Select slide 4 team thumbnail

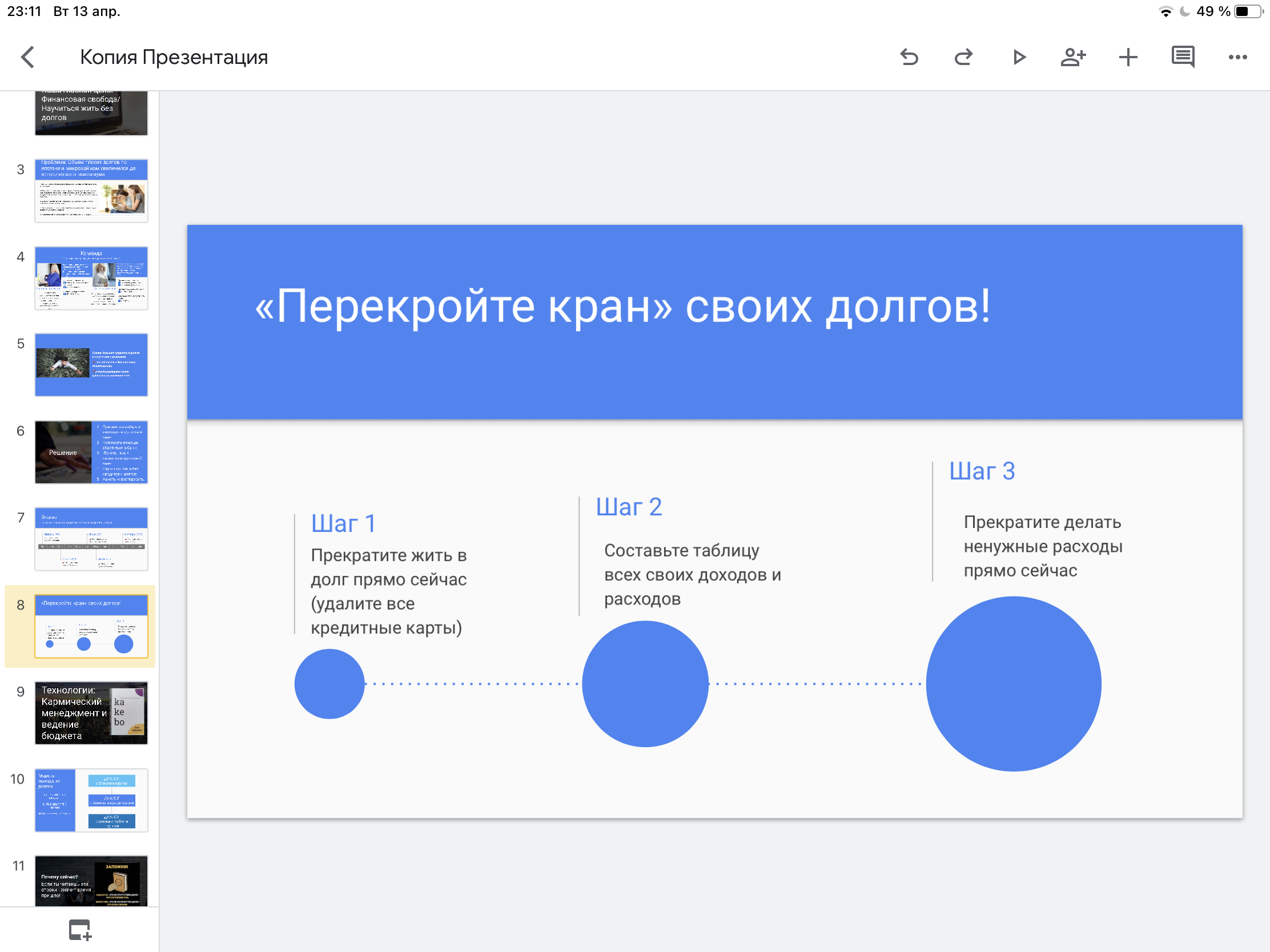[x=91, y=278]
